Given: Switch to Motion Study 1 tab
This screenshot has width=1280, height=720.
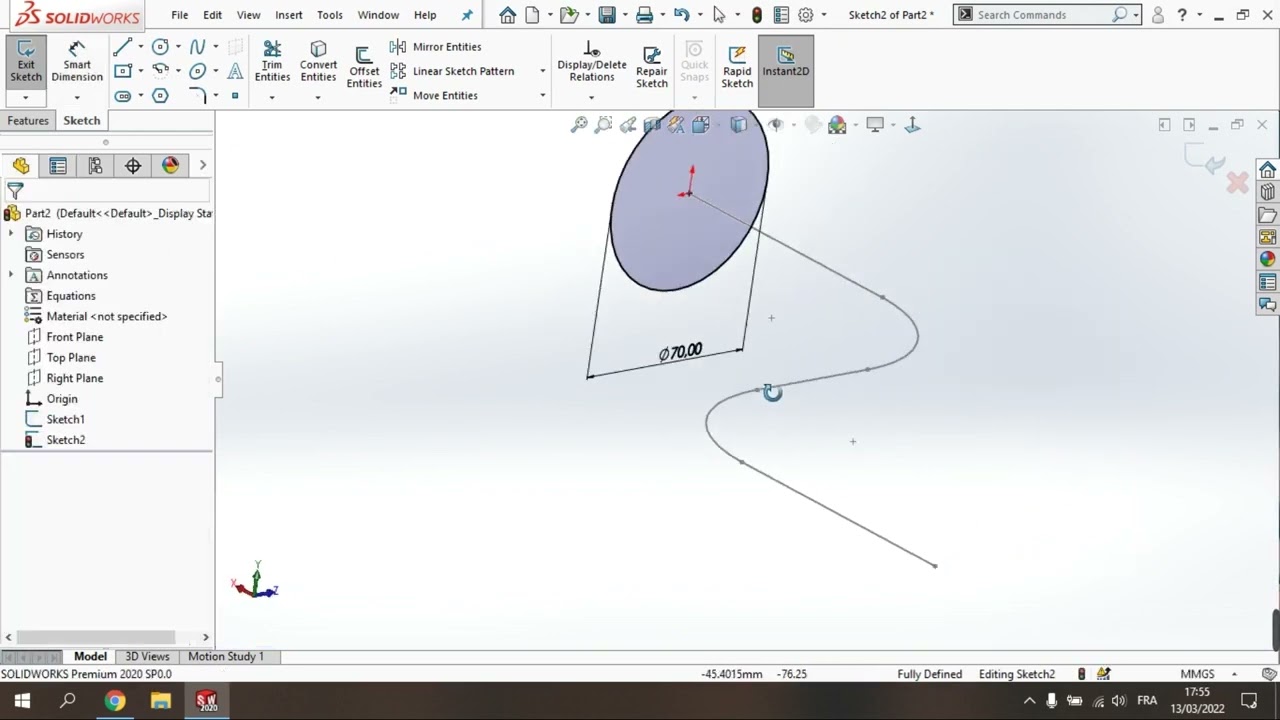Looking at the screenshot, I should (x=226, y=656).
